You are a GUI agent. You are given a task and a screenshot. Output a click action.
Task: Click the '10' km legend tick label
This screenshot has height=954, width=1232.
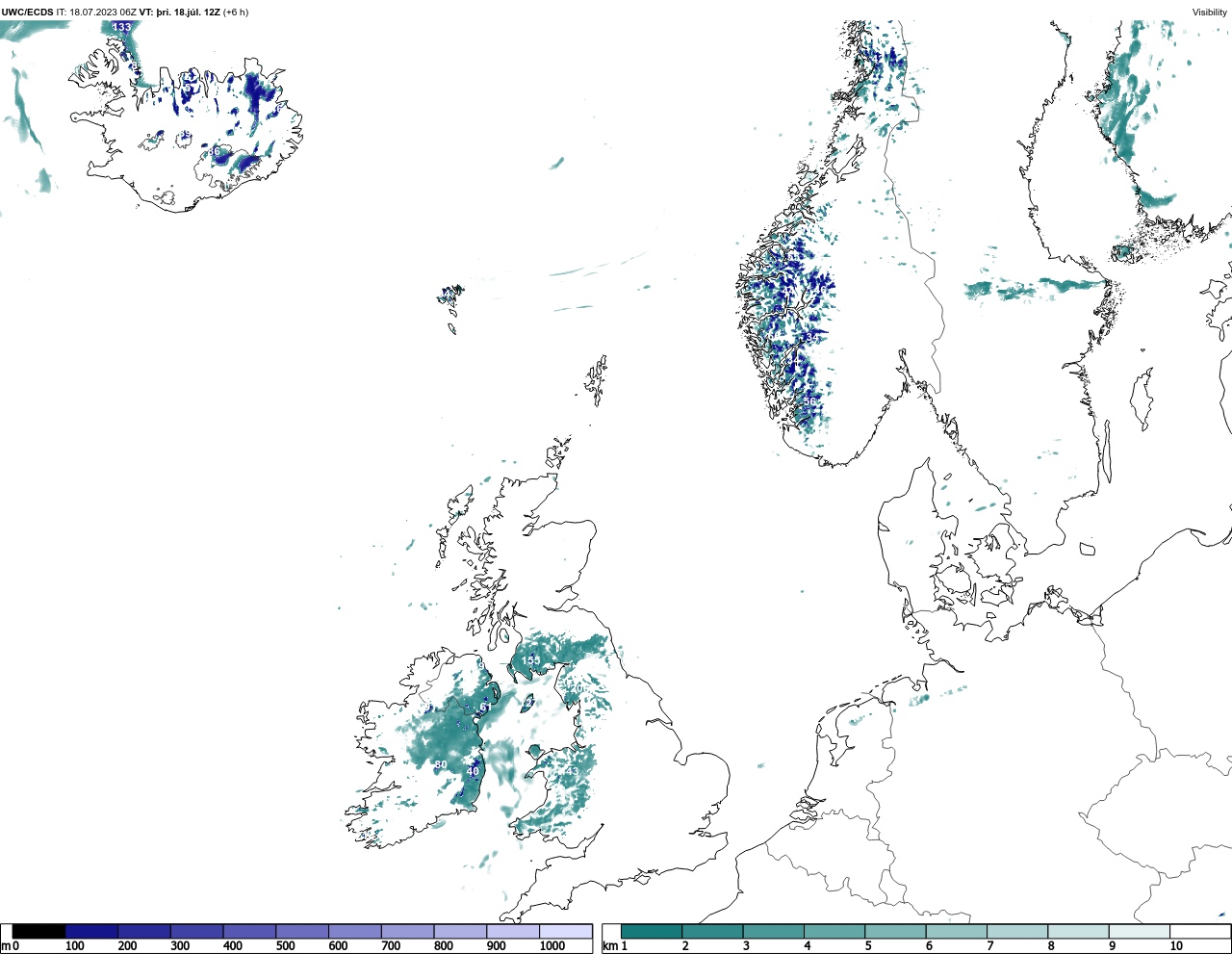point(1176,946)
